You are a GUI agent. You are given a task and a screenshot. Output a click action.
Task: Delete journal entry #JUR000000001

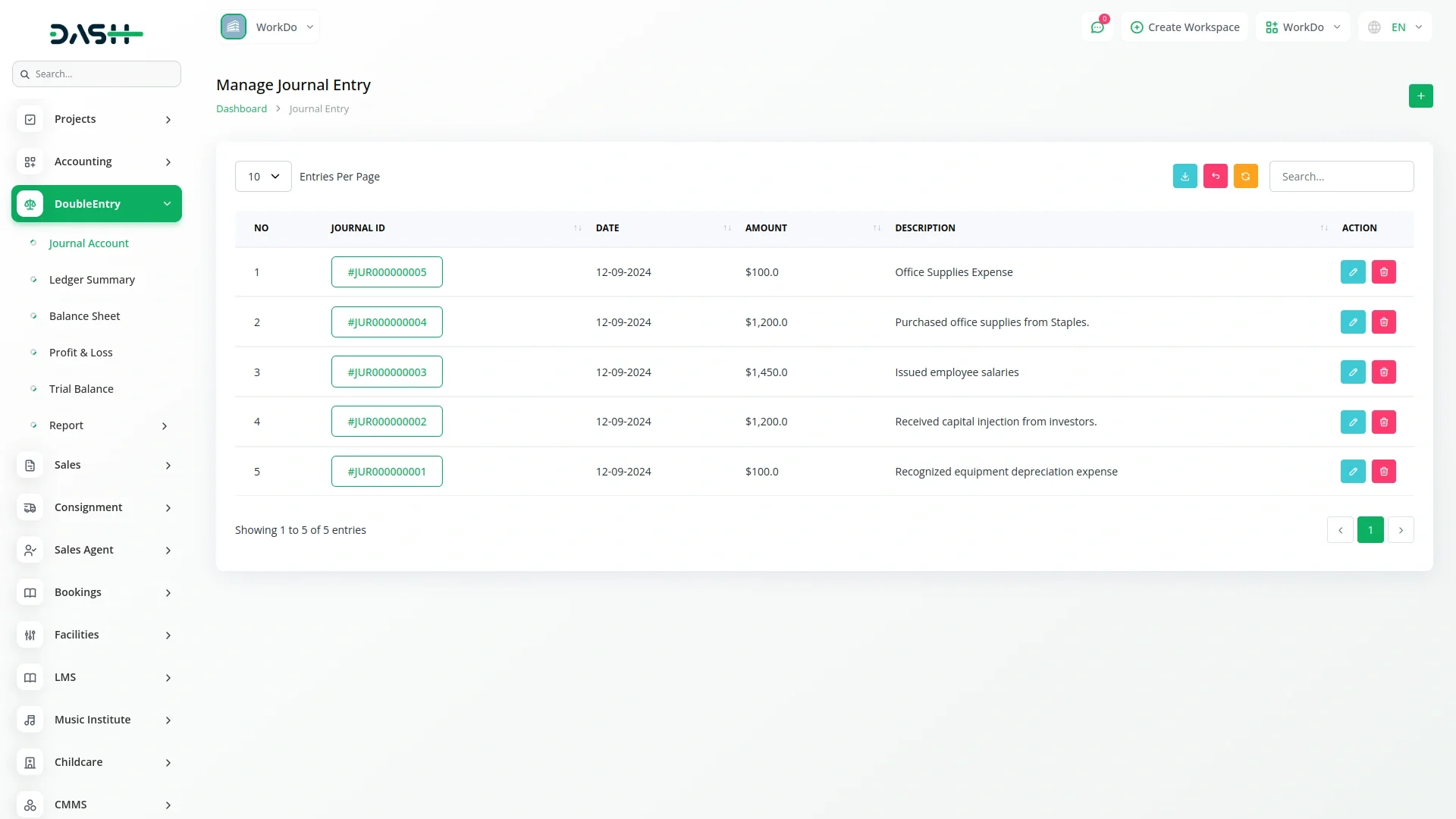coord(1383,472)
